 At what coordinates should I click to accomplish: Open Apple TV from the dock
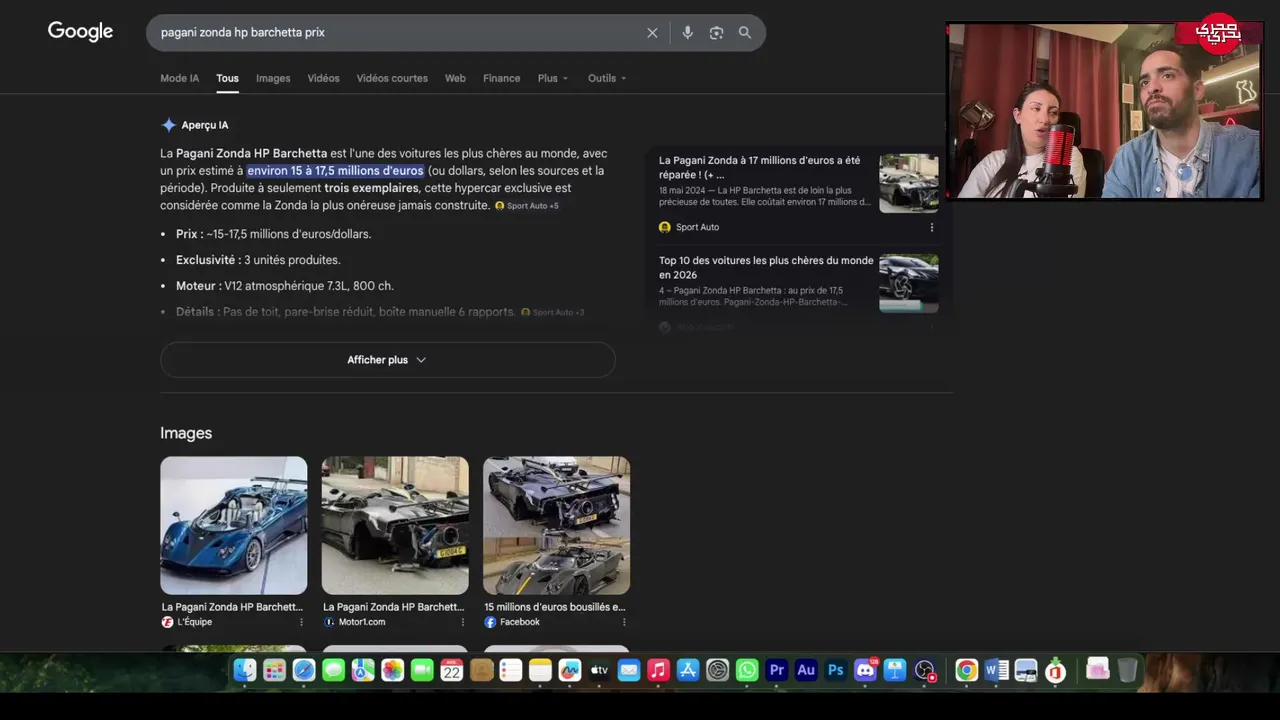tap(599, 671)
